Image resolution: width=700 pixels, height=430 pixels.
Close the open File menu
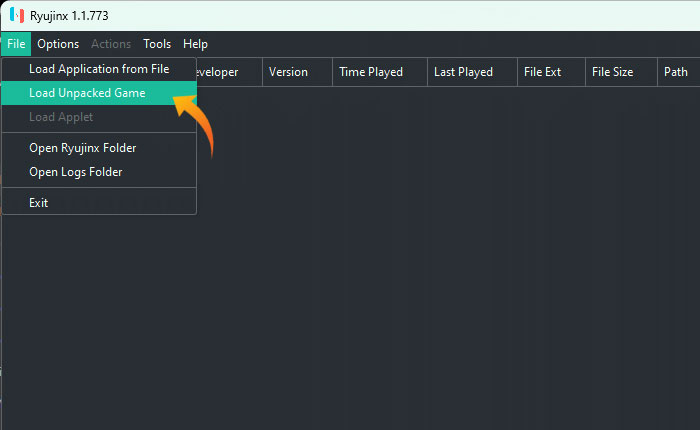16,44
